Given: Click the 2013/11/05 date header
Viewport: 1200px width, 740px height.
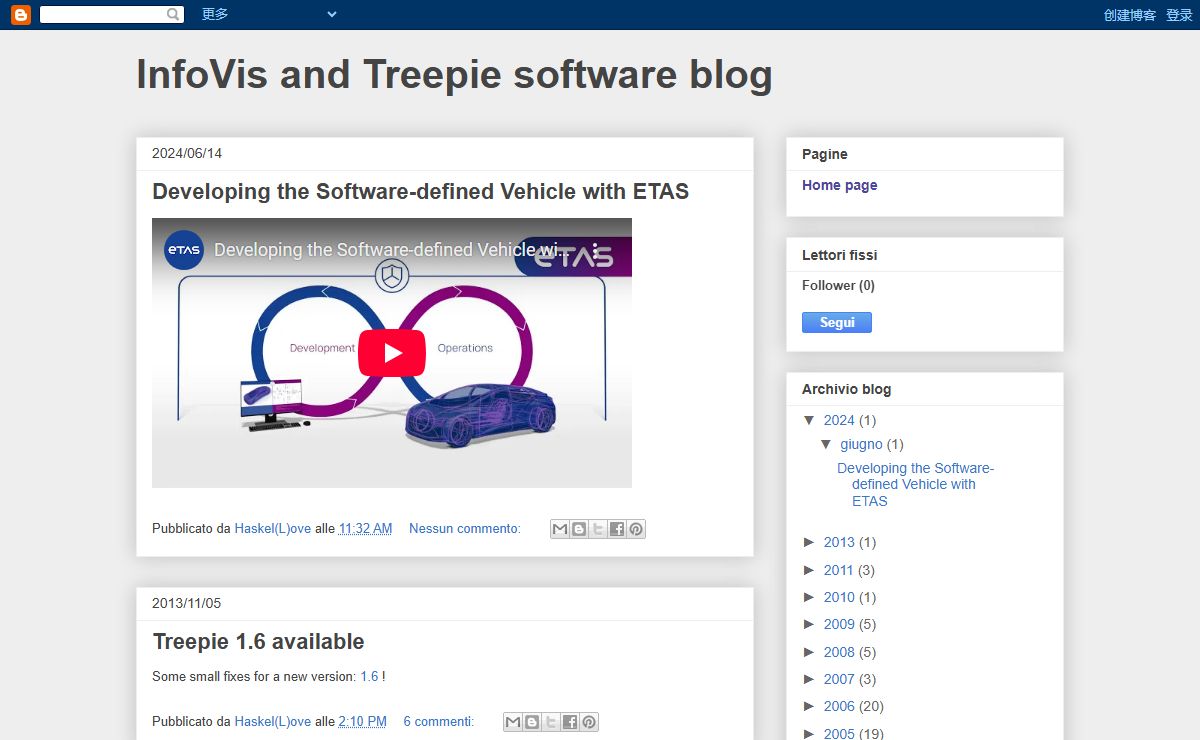Looking at the screenshot, I should (x=187, y=604).
